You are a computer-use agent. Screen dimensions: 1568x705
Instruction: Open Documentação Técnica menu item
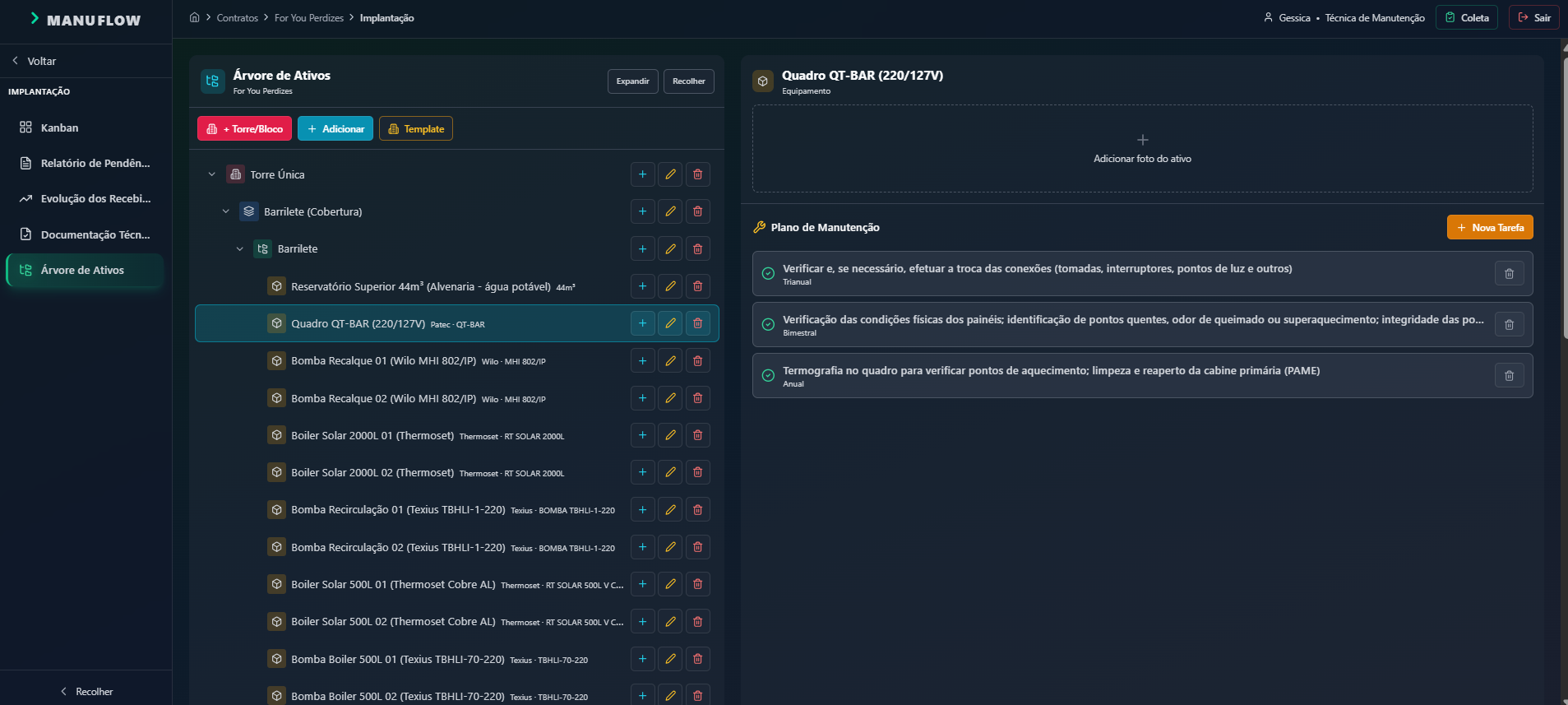click(x=86, y=234)
